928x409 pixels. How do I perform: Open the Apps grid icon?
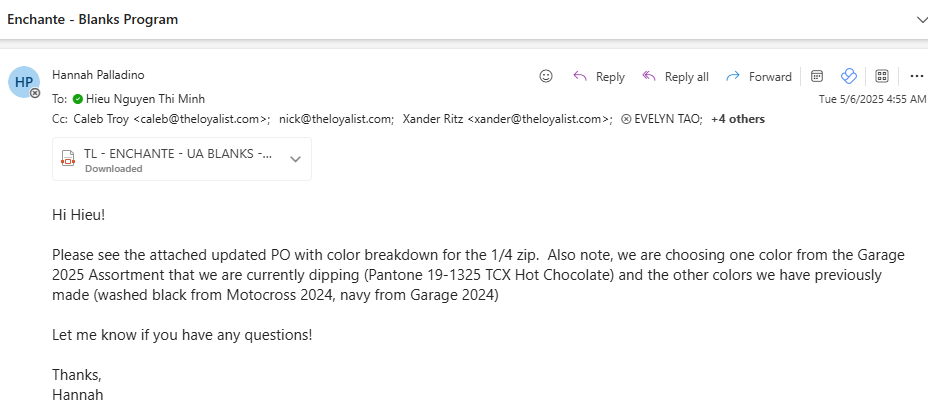coord(882,76)
